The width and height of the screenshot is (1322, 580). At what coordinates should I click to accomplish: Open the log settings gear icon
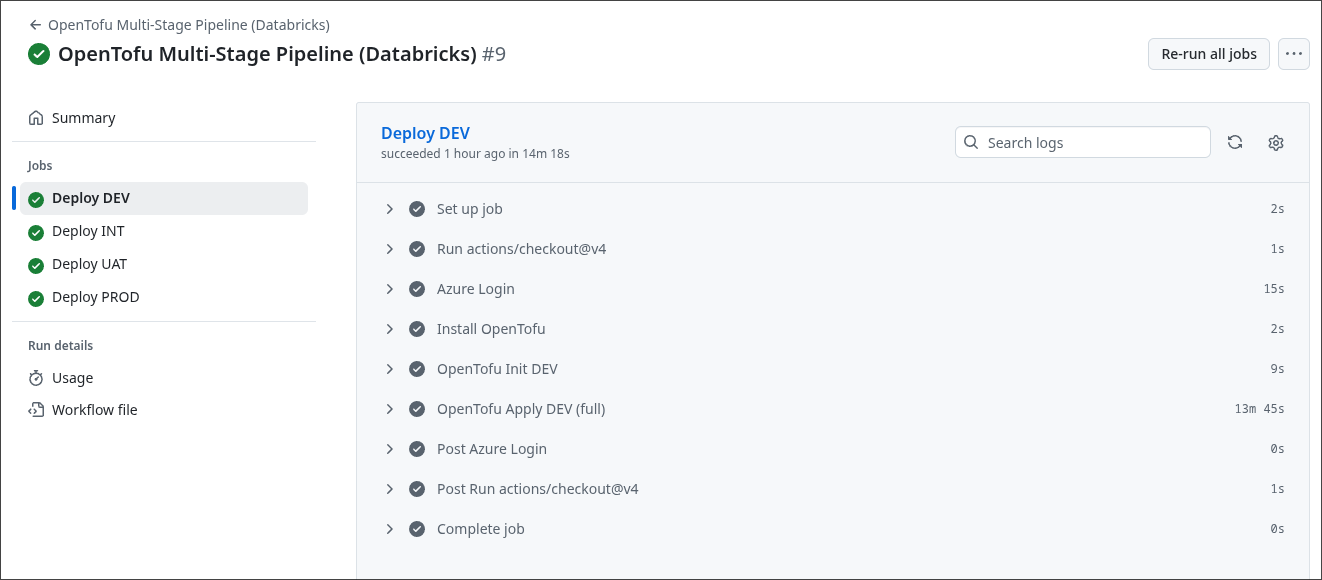click(x=1275, y=143)
